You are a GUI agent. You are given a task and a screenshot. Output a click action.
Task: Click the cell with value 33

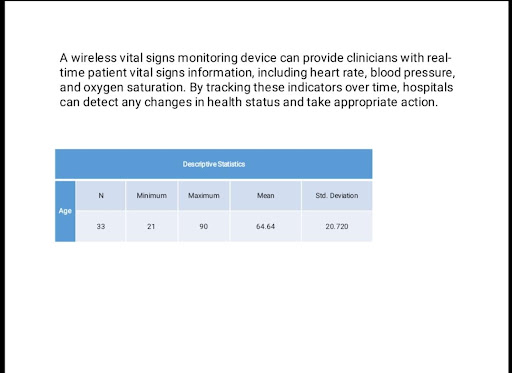click(101, 226)
